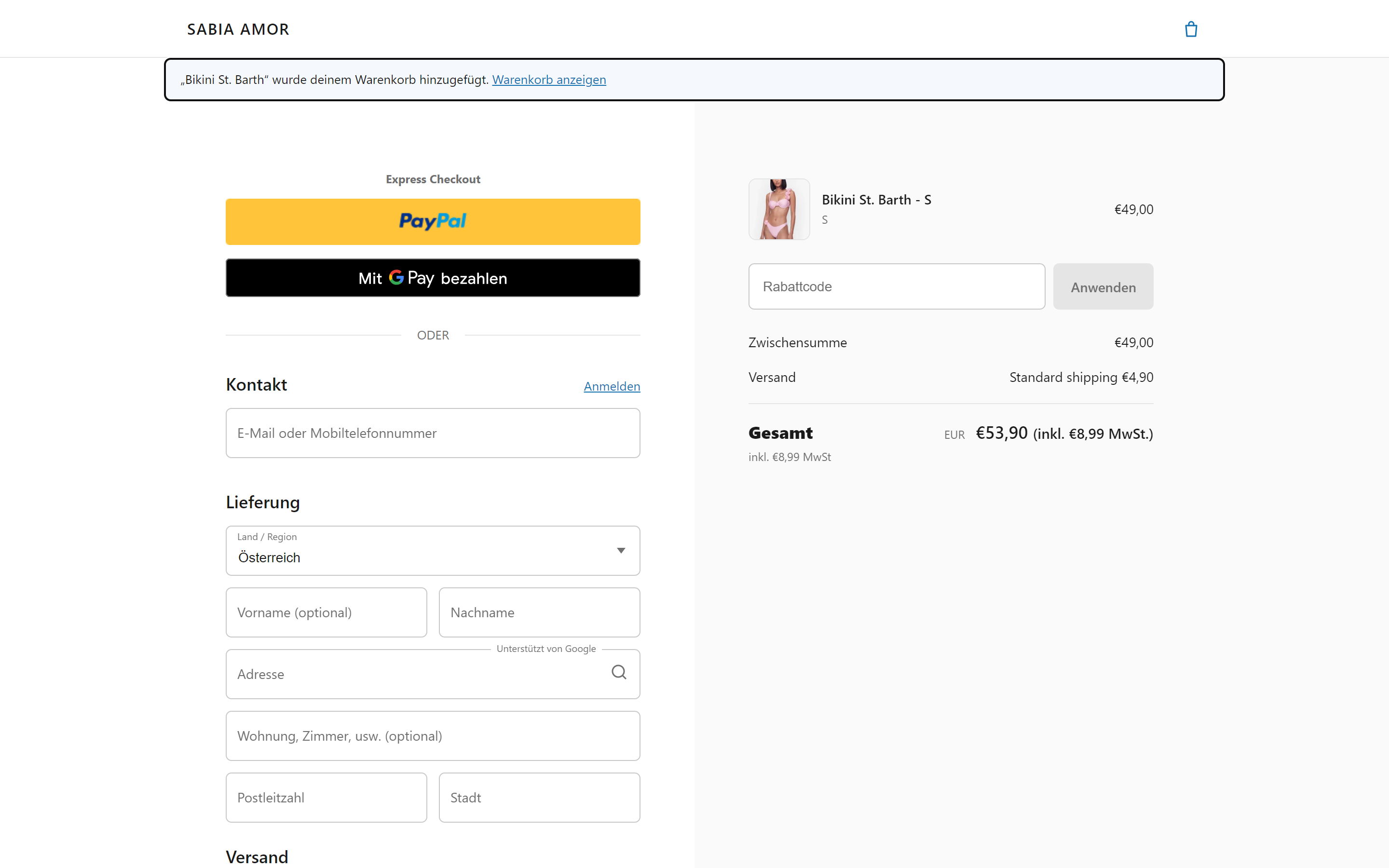The width and height of the screenshot is (1389, 868).
Task: Click the Stadt field
Action: (539, 798)
